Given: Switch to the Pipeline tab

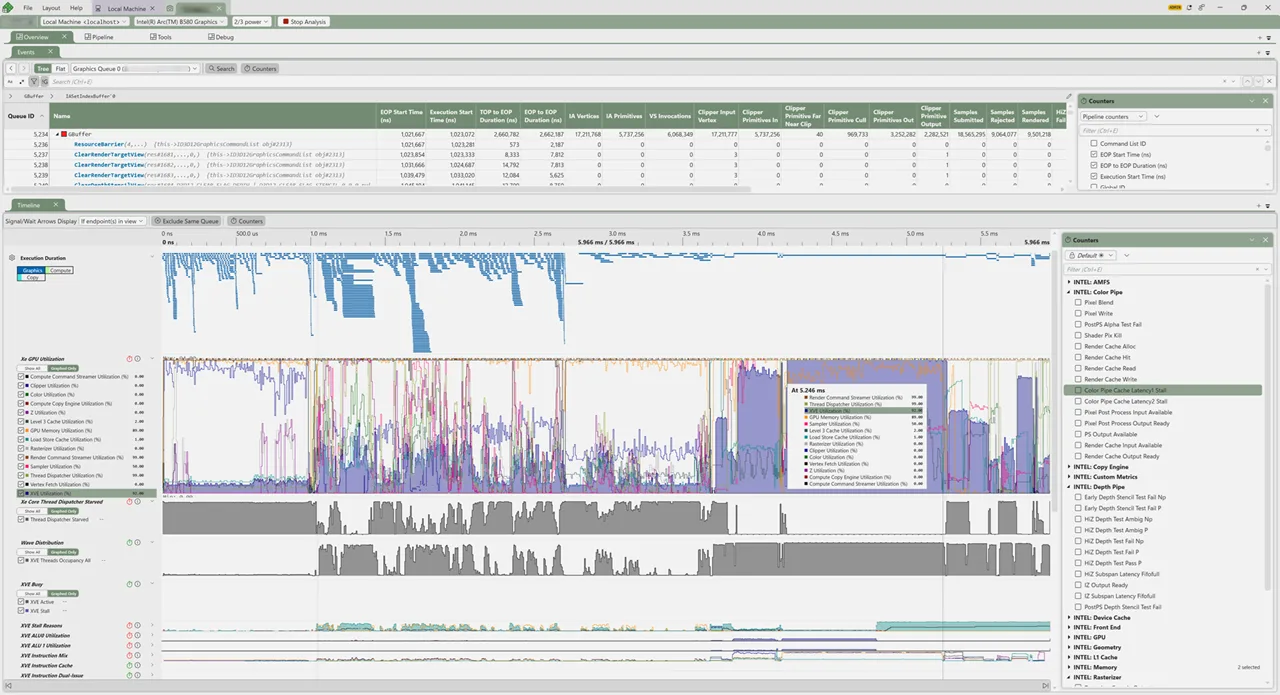Looking at the screenshot, I should click(98, 37).
